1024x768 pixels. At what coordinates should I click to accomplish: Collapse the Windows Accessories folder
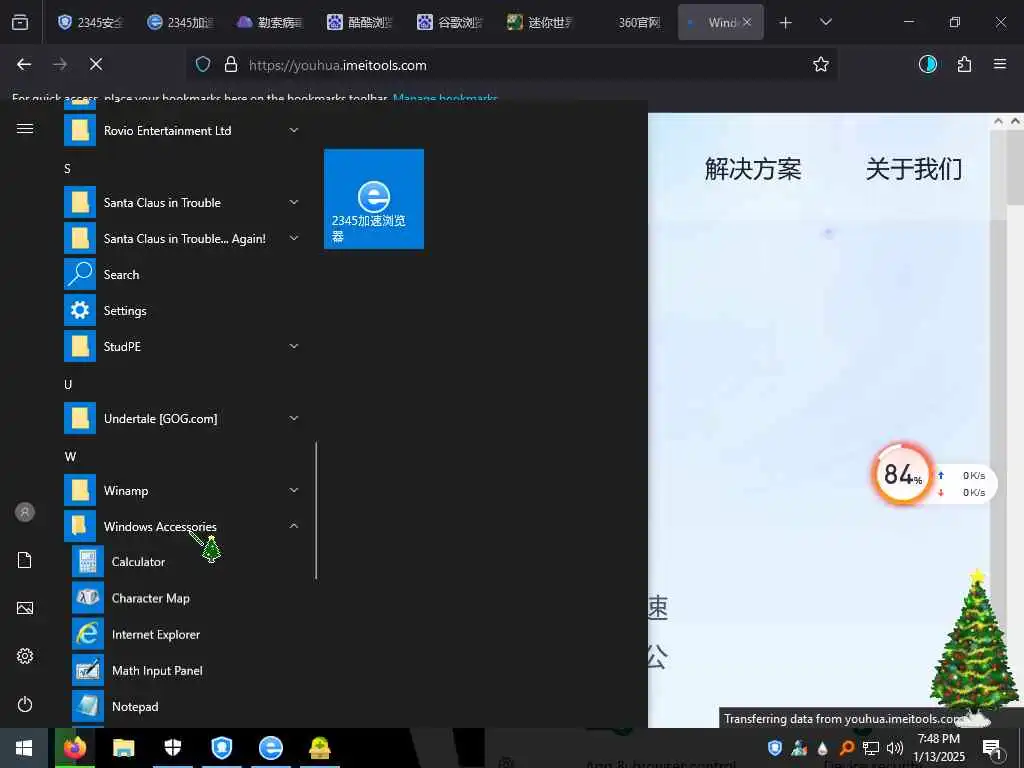click(x=186, y=526)
